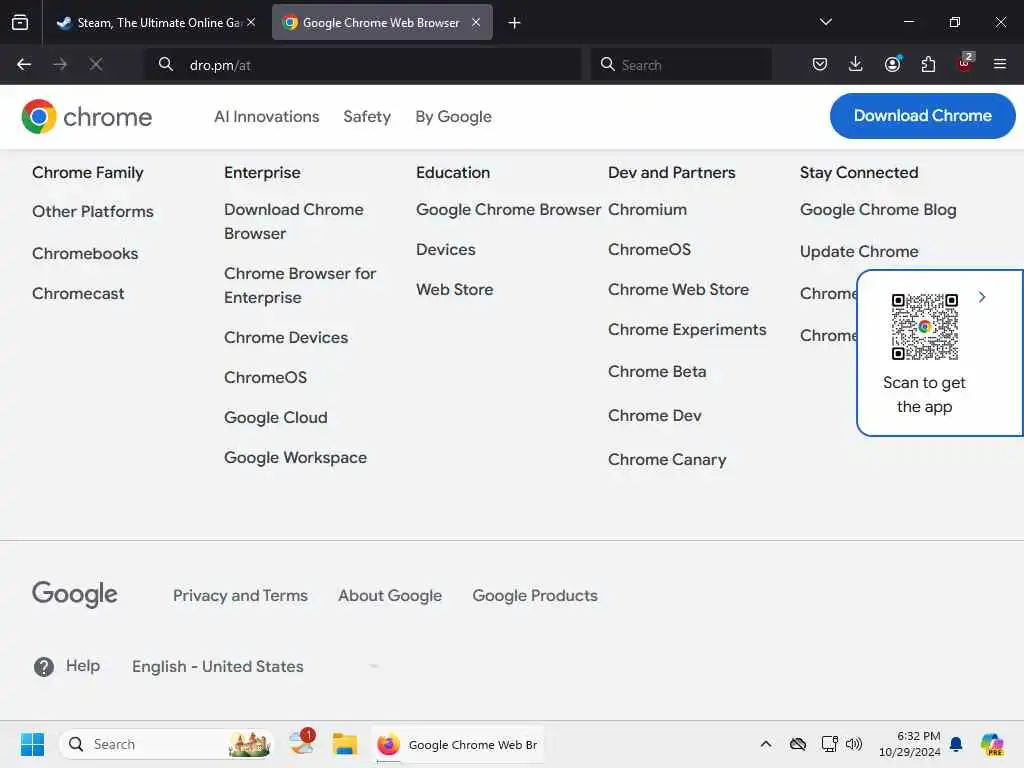Go back using the browser back arrow
Image resolution: width=1024 pixels, height=768 pixels.
coord(24,64)
